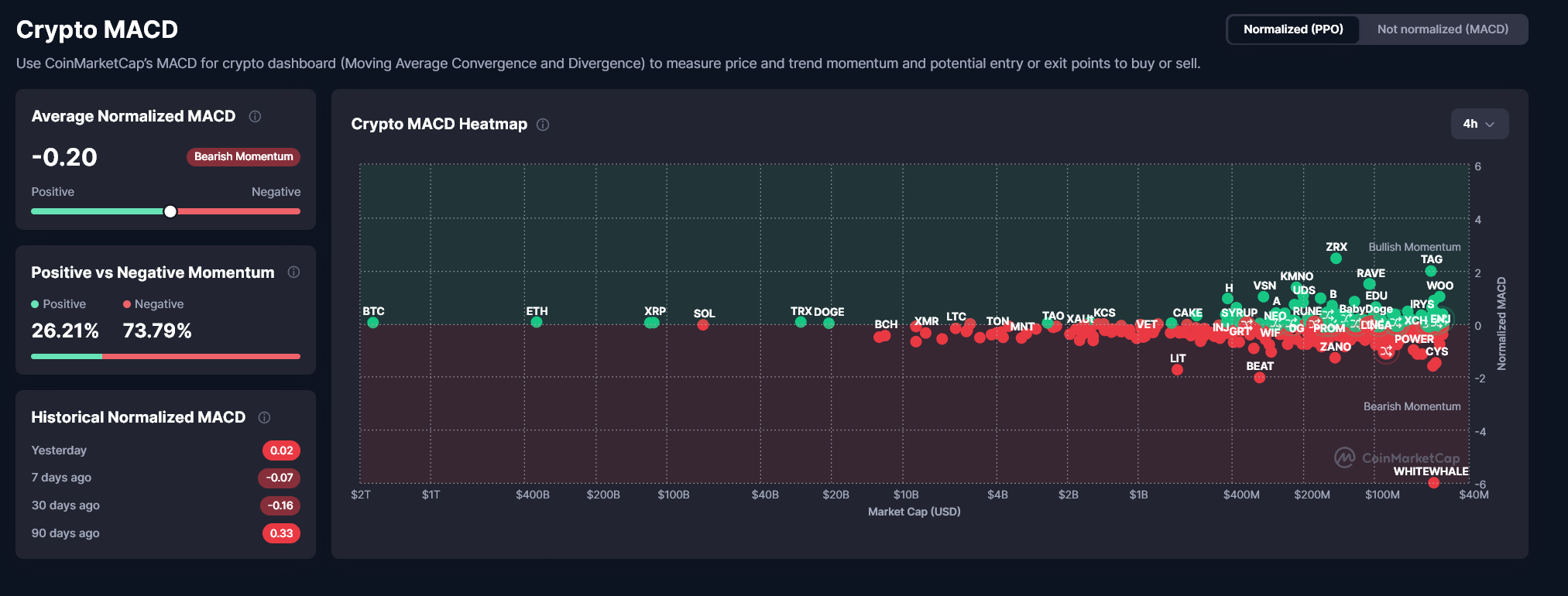Click the Yesterday 0.02 value badge

click(281, 450)
